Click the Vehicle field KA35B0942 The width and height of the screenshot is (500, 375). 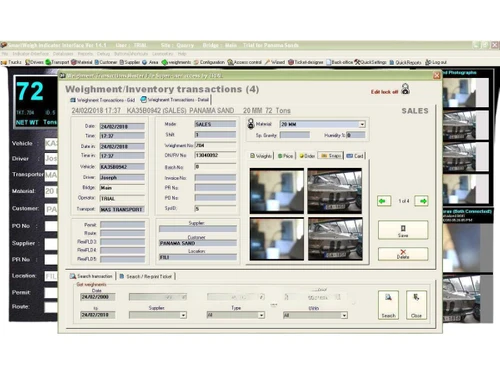pyautogui.click(x=122, y=167)
